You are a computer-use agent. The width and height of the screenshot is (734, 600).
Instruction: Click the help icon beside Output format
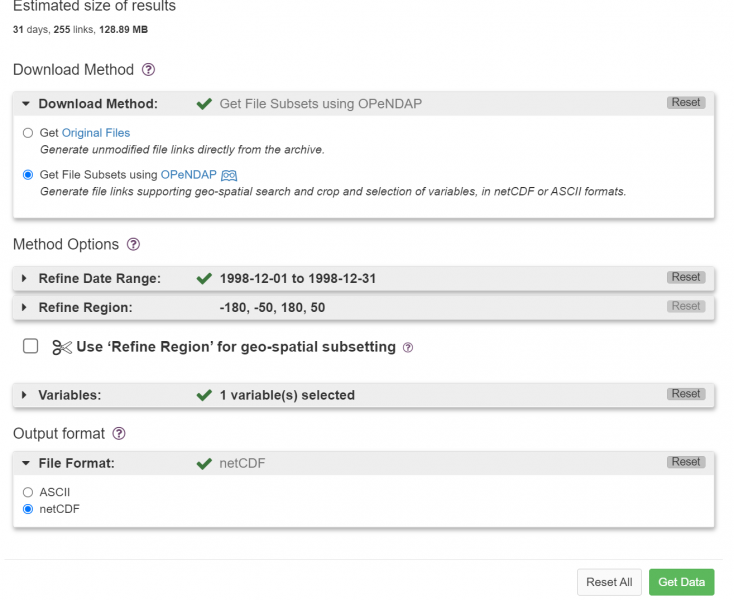[x=120, y=433]
